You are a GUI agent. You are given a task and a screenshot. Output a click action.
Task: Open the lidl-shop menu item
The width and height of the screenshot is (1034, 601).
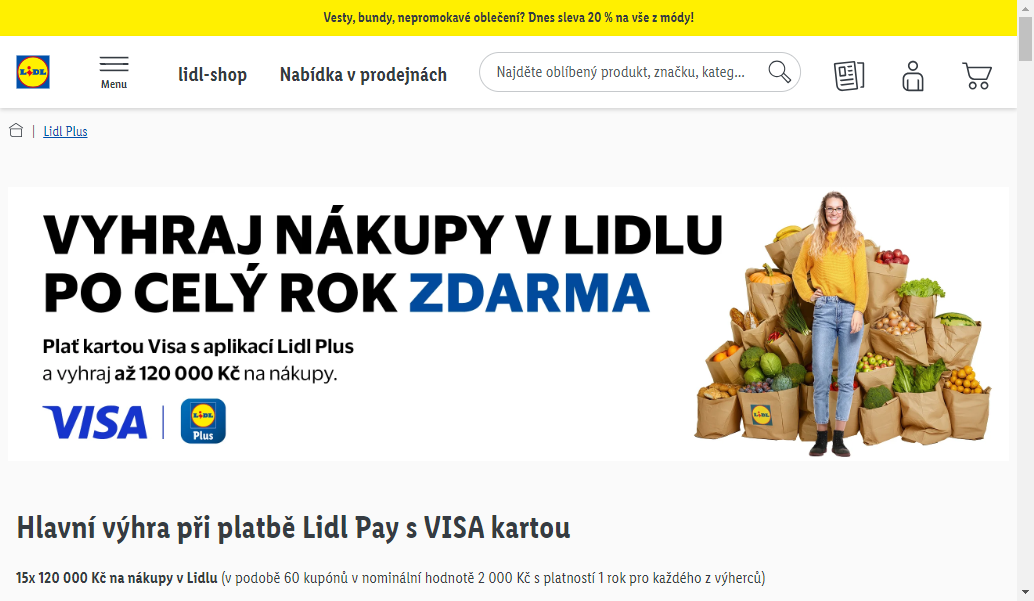[212, 75]
